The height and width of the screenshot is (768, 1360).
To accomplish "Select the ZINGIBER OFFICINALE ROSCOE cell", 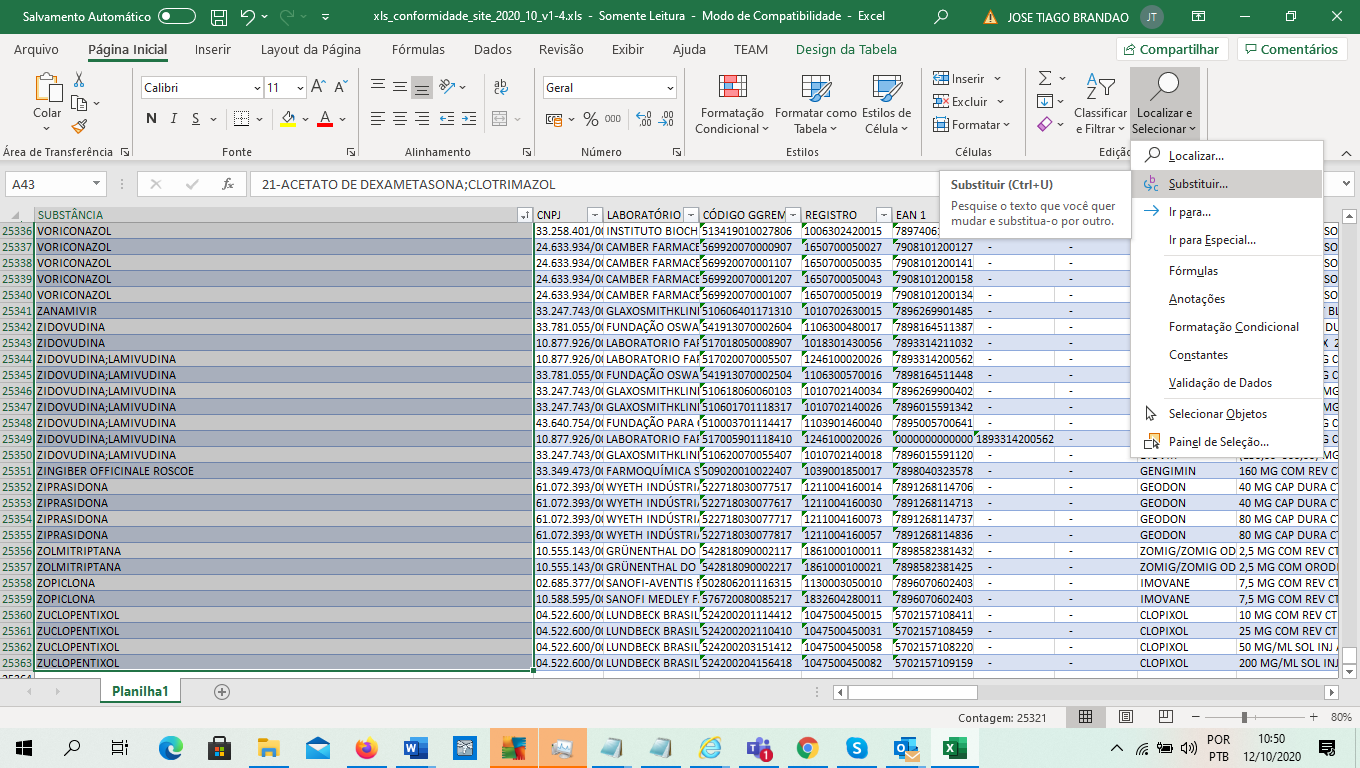I will [284, 471].
